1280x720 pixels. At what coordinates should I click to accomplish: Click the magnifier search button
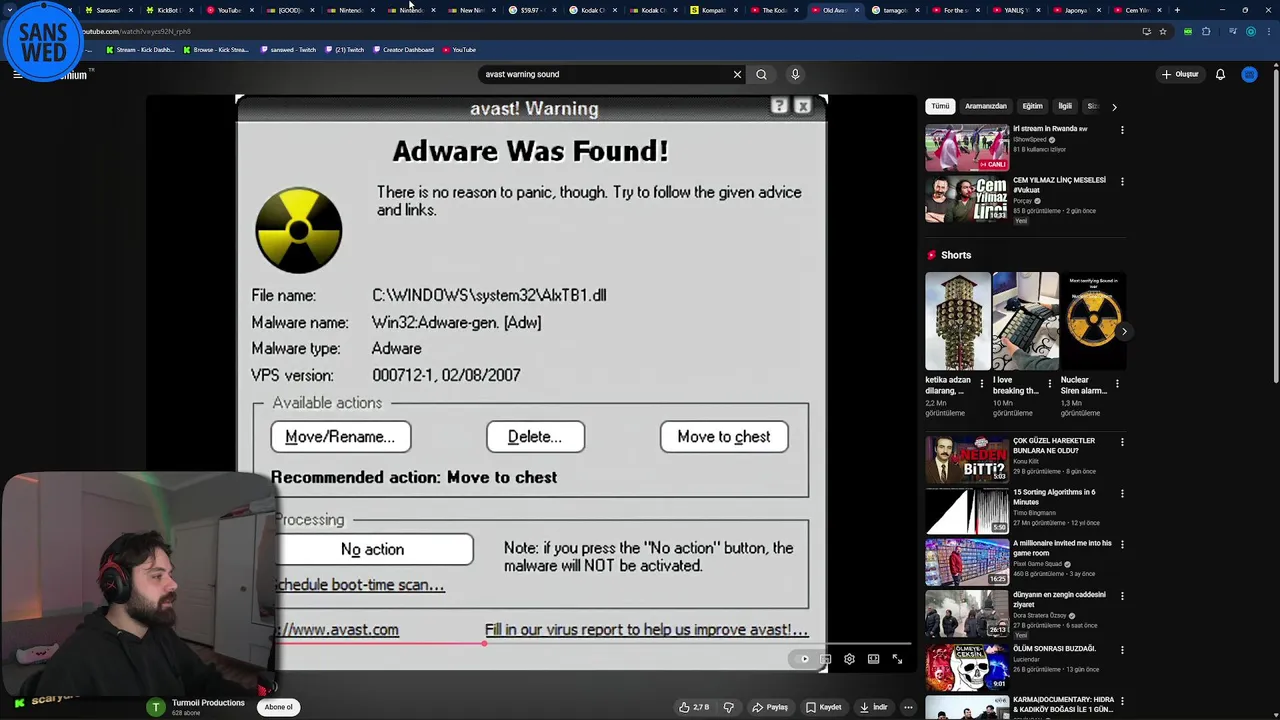click(x=761, y=74)
